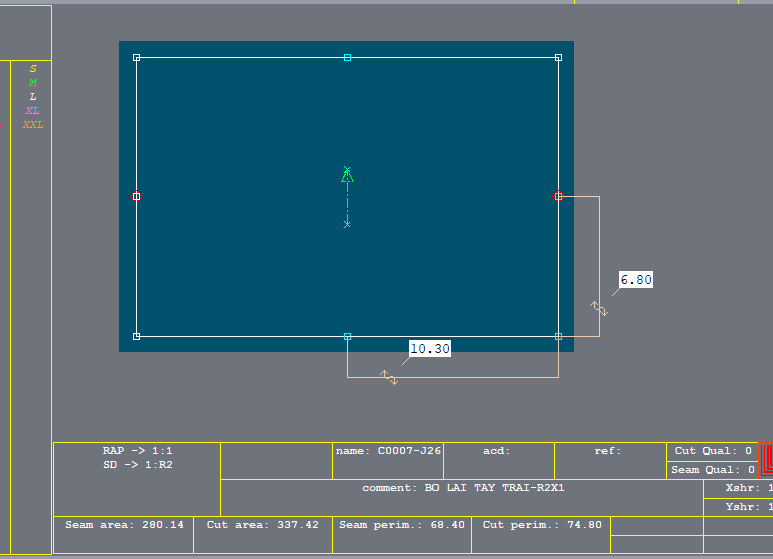Click the Cut Qual: 0 cell
The width and height of the screenshot is (773, 559).
pyautogui.click(x=712, y=451)
